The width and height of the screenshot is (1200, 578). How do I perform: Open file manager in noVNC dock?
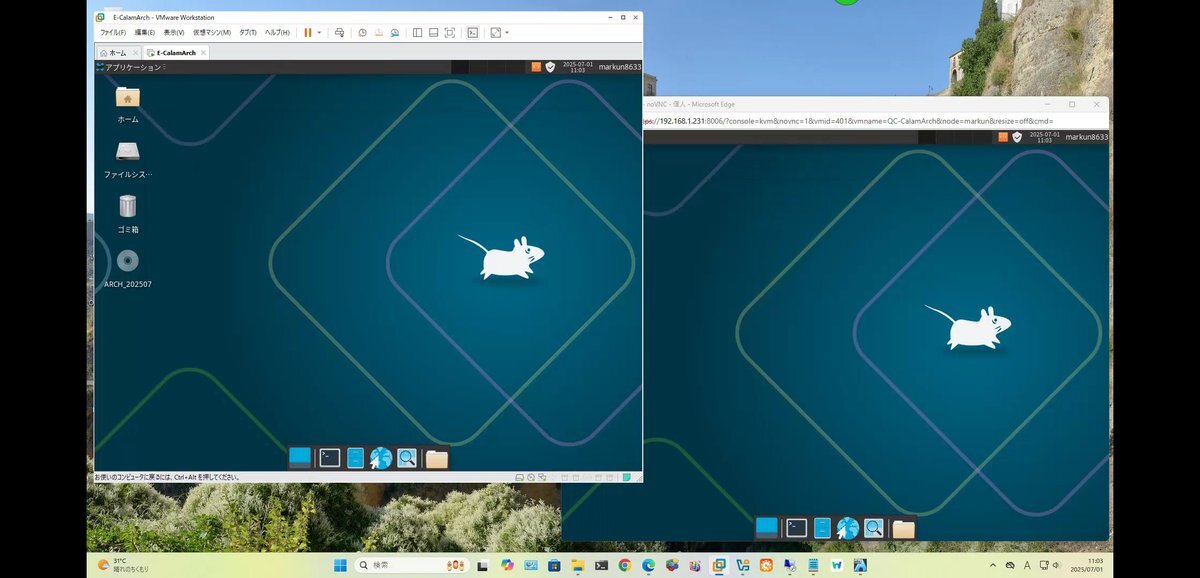822,527
